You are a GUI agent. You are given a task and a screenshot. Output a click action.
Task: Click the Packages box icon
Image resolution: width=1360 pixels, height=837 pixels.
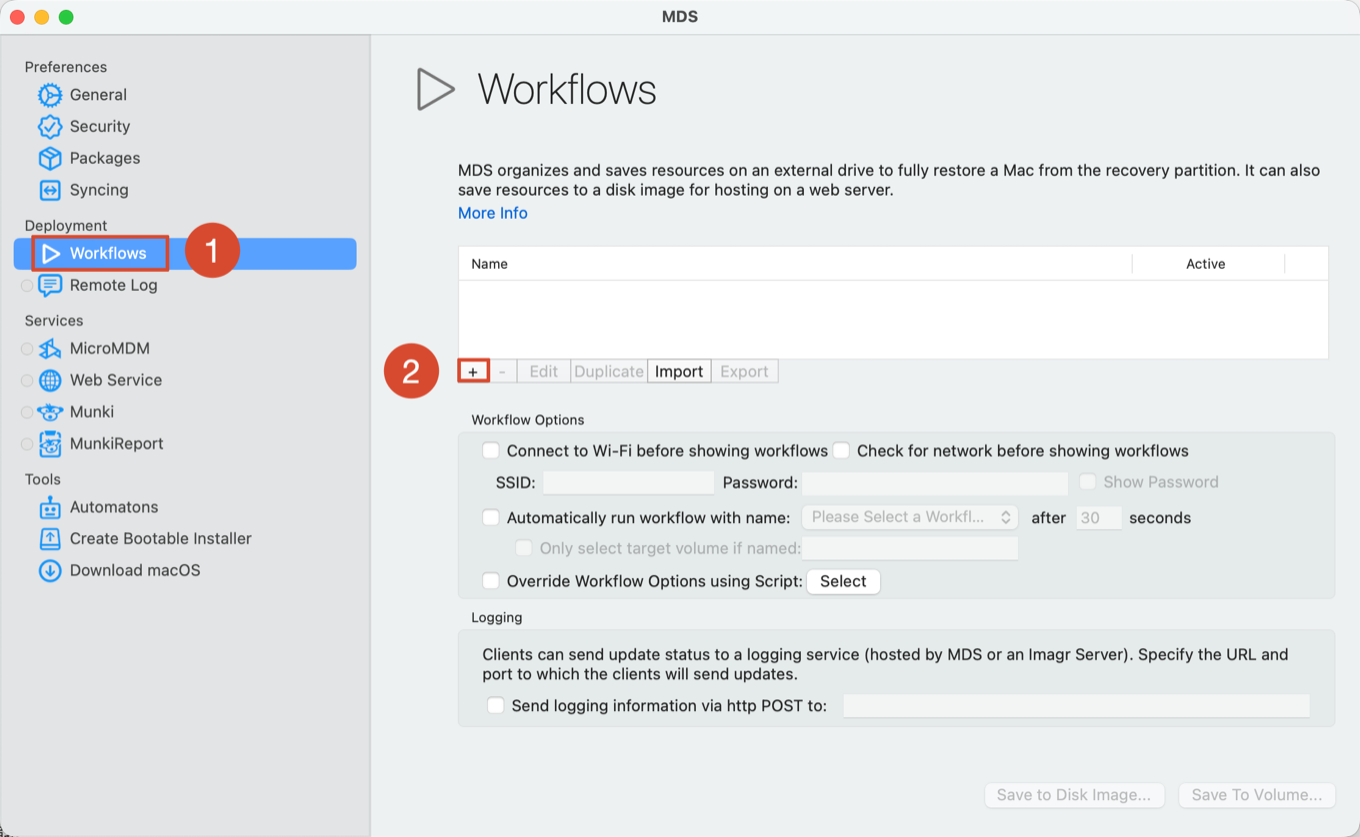tap(50, 158)
